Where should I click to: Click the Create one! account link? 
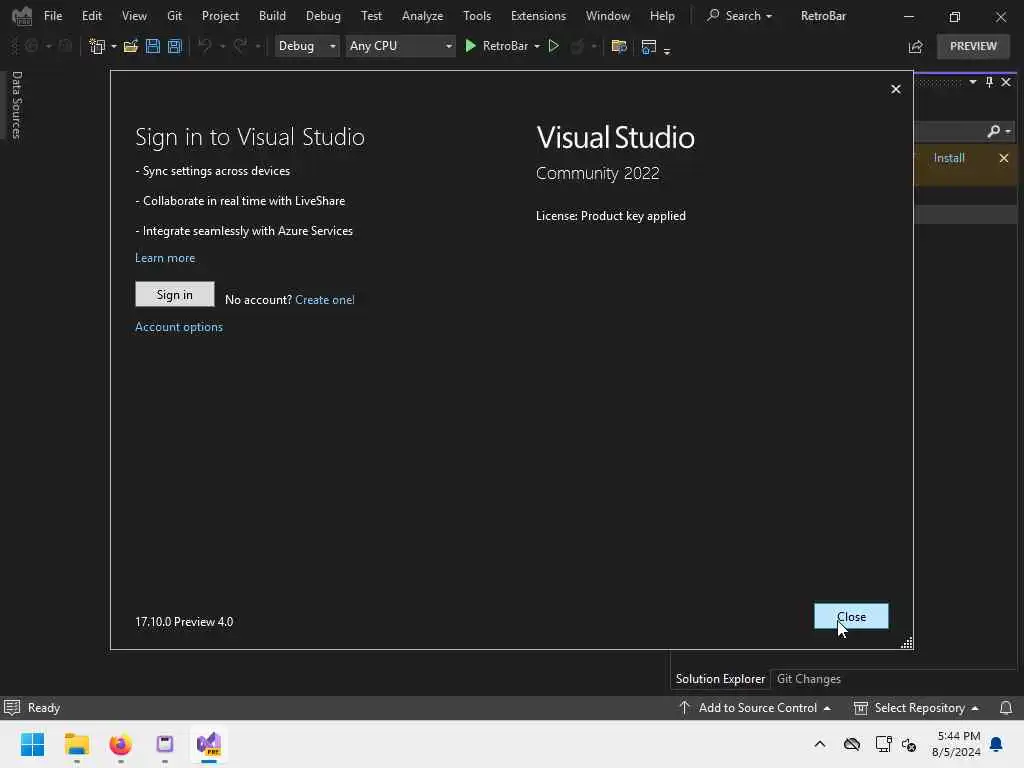(325, 300)
